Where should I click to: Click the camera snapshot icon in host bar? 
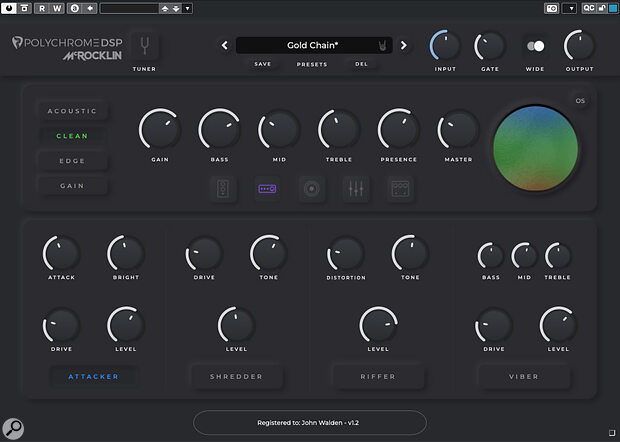click(552, 8)
